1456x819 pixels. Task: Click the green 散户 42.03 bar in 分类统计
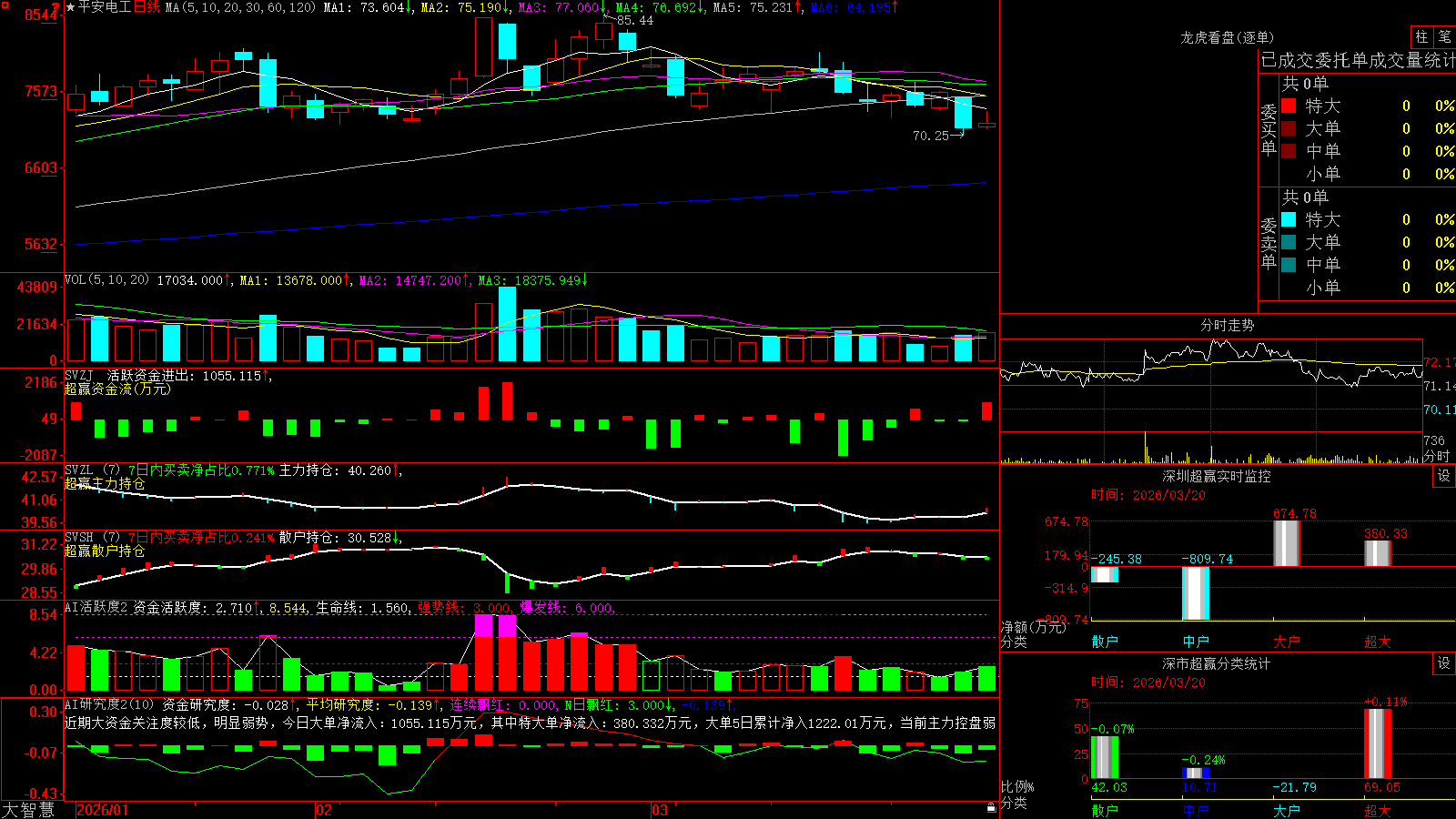pos(1105,757)
